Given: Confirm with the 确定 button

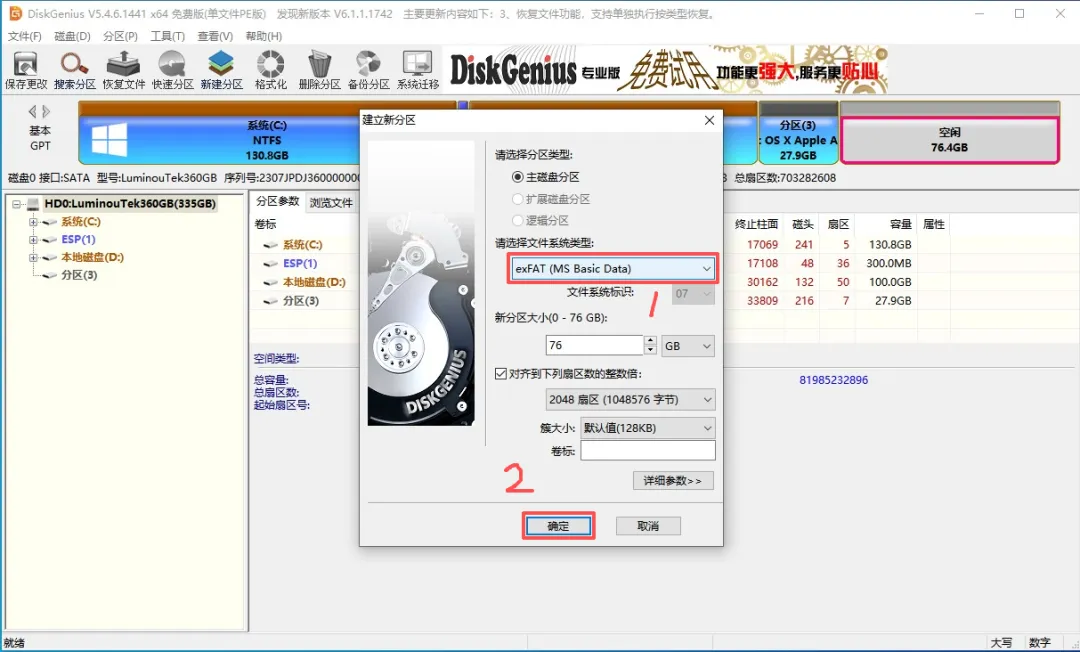Looking at the screenshot, I should [558, 526].
